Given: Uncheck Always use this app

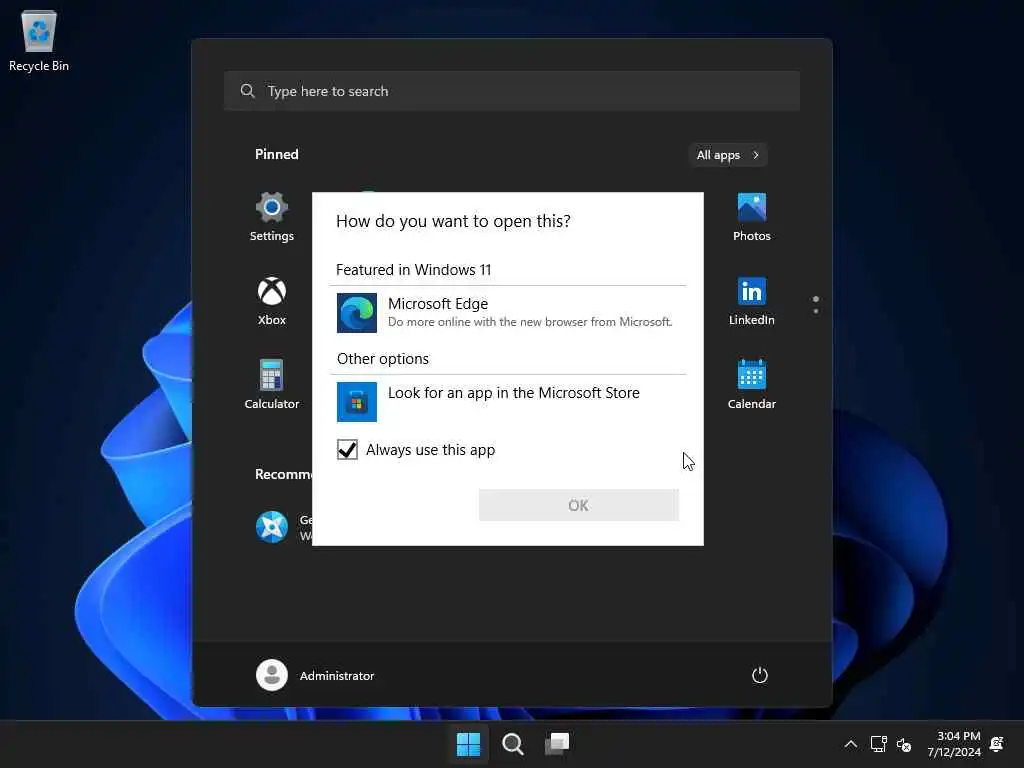Looking at the screenshot, I should point(347,449).
